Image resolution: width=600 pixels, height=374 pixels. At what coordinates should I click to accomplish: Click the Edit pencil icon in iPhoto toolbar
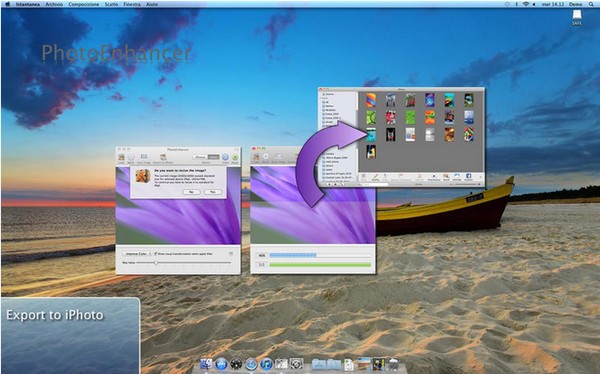pos(375,177)
